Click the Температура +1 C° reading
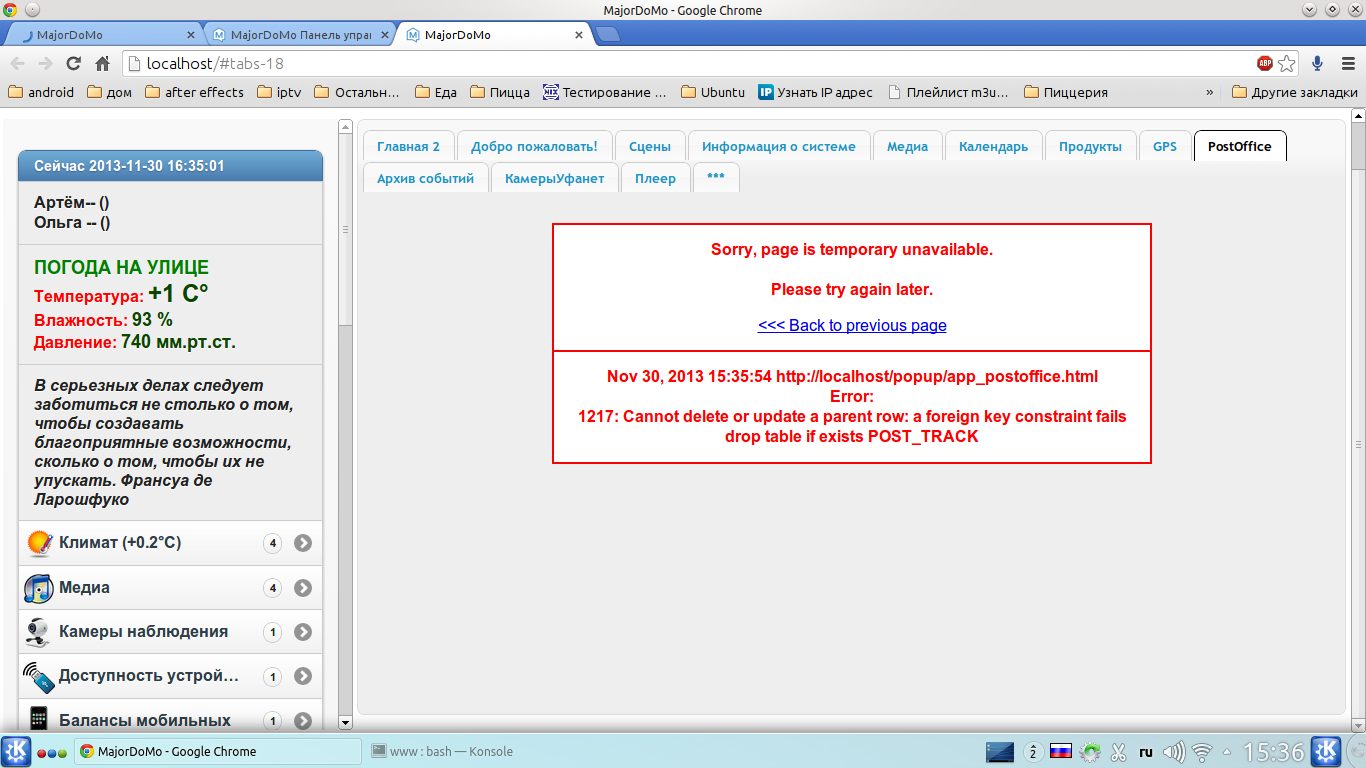The image size is (1366, 768). [x=121, y=294]
